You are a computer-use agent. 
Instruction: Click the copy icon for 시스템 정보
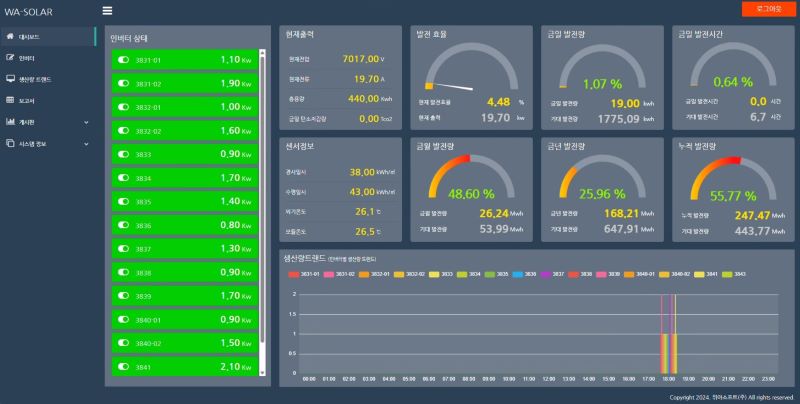tap(10, 144)
